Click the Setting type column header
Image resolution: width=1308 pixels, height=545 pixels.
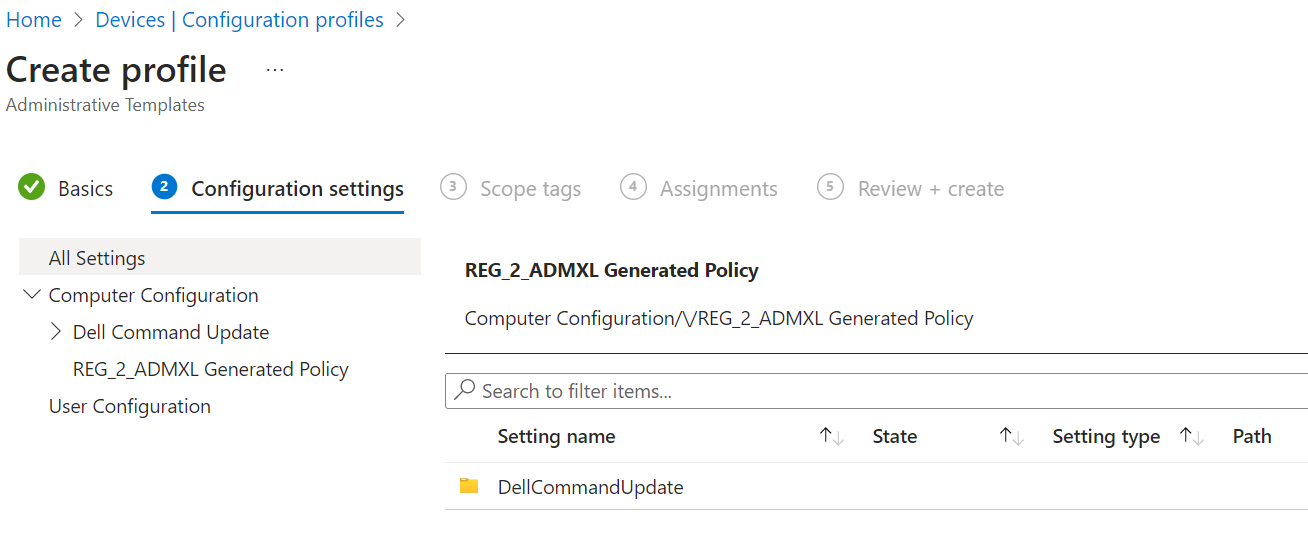[x=1106, y=436]
